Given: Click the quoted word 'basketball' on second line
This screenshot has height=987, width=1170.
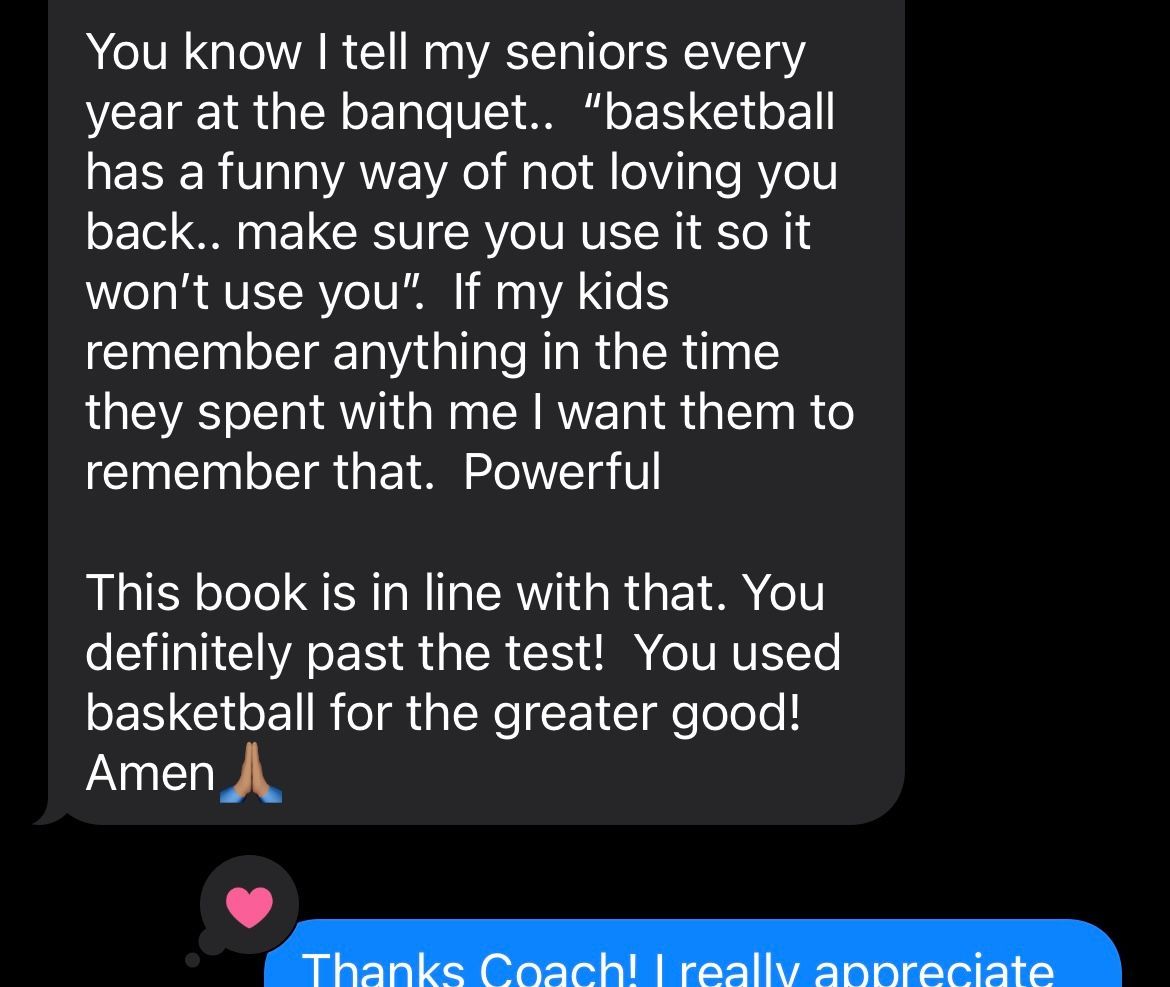Looking at the screenshot, I should pyautogui.click(x=719, y=112).
